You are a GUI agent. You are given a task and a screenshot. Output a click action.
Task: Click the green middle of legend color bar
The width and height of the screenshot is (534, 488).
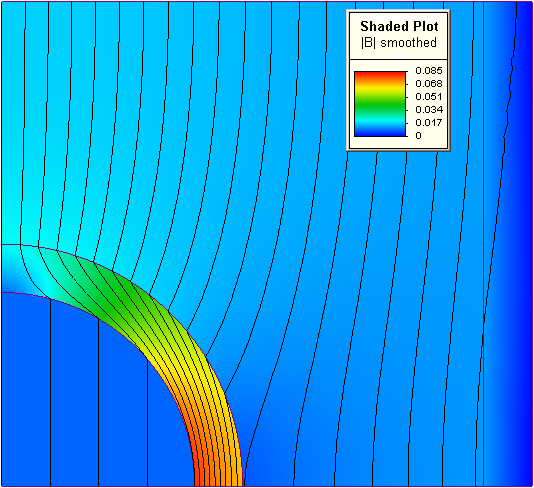380,106
